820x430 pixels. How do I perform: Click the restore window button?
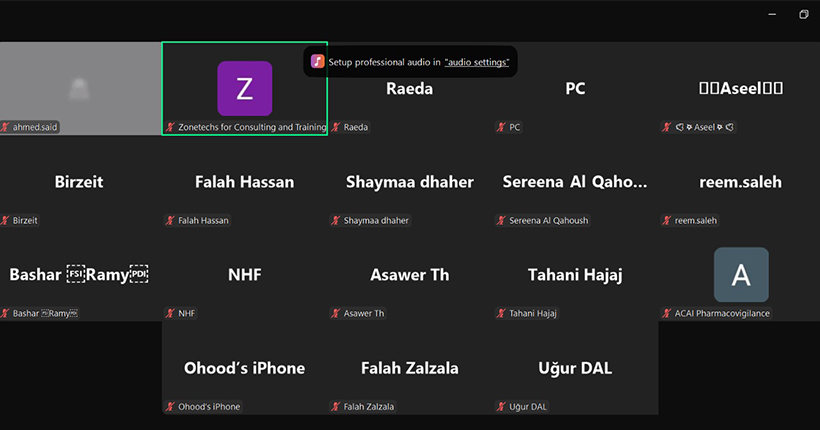click(x=803, y=14)
